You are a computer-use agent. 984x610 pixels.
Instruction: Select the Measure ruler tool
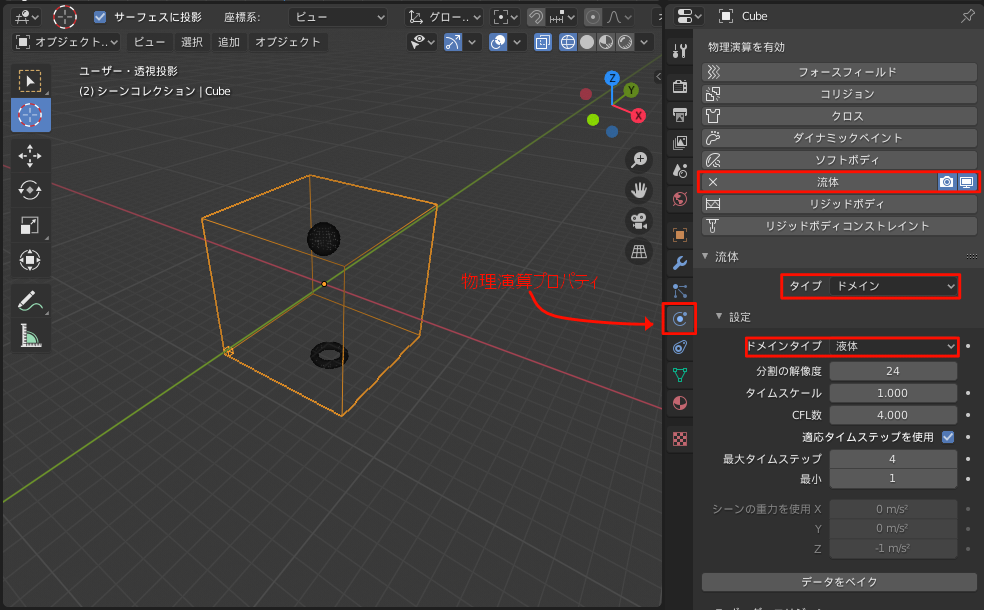point(30,336)
